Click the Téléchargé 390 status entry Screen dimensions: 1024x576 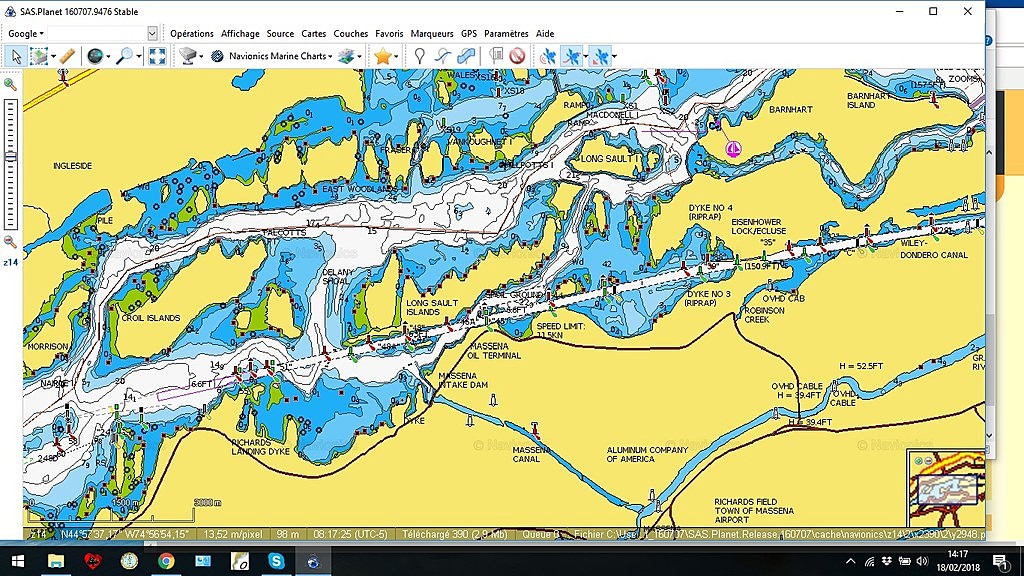[x=454, y=534]
